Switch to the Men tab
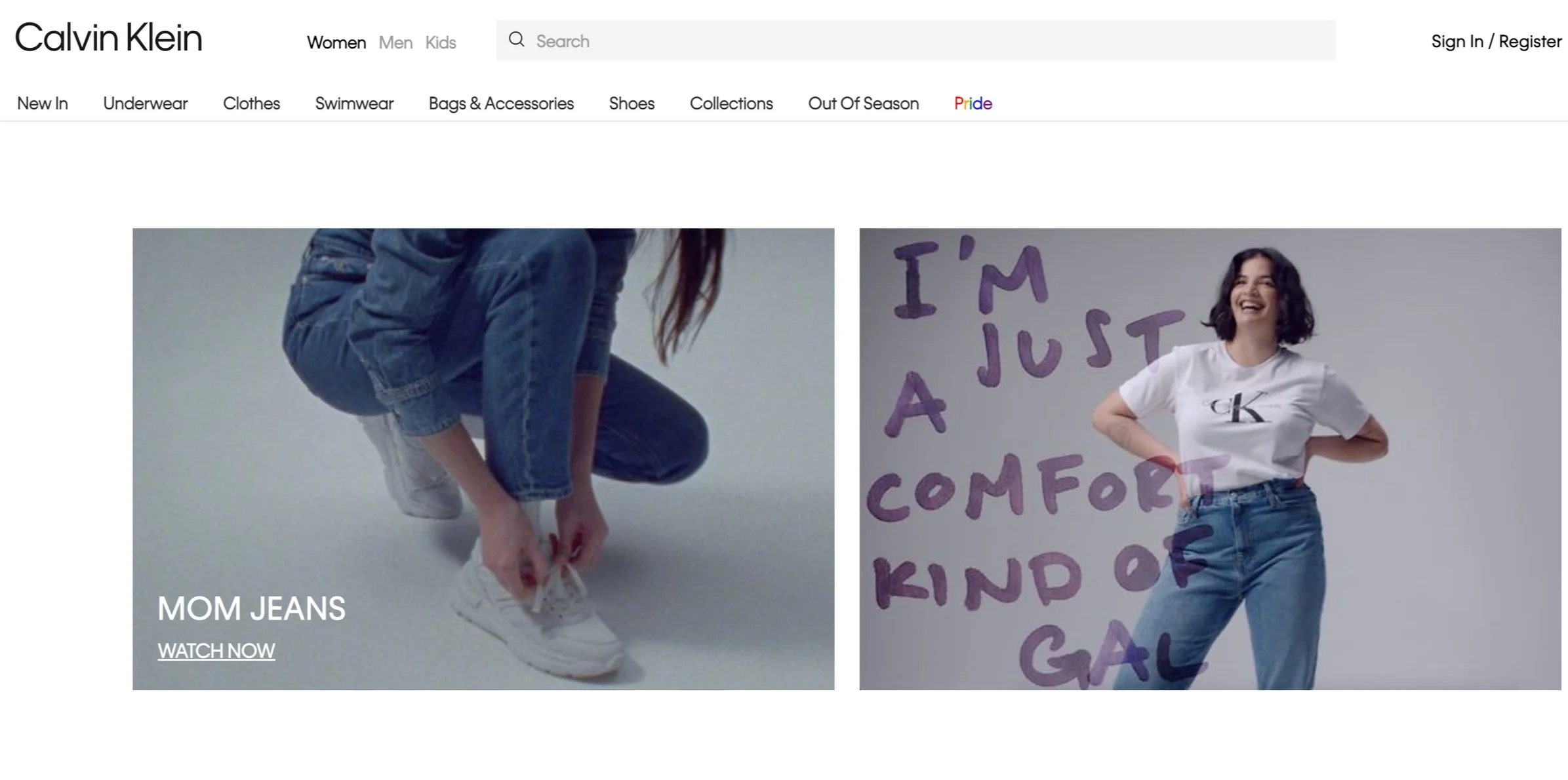Viewport: 1568px width, 780px height. tap(395, 43)
